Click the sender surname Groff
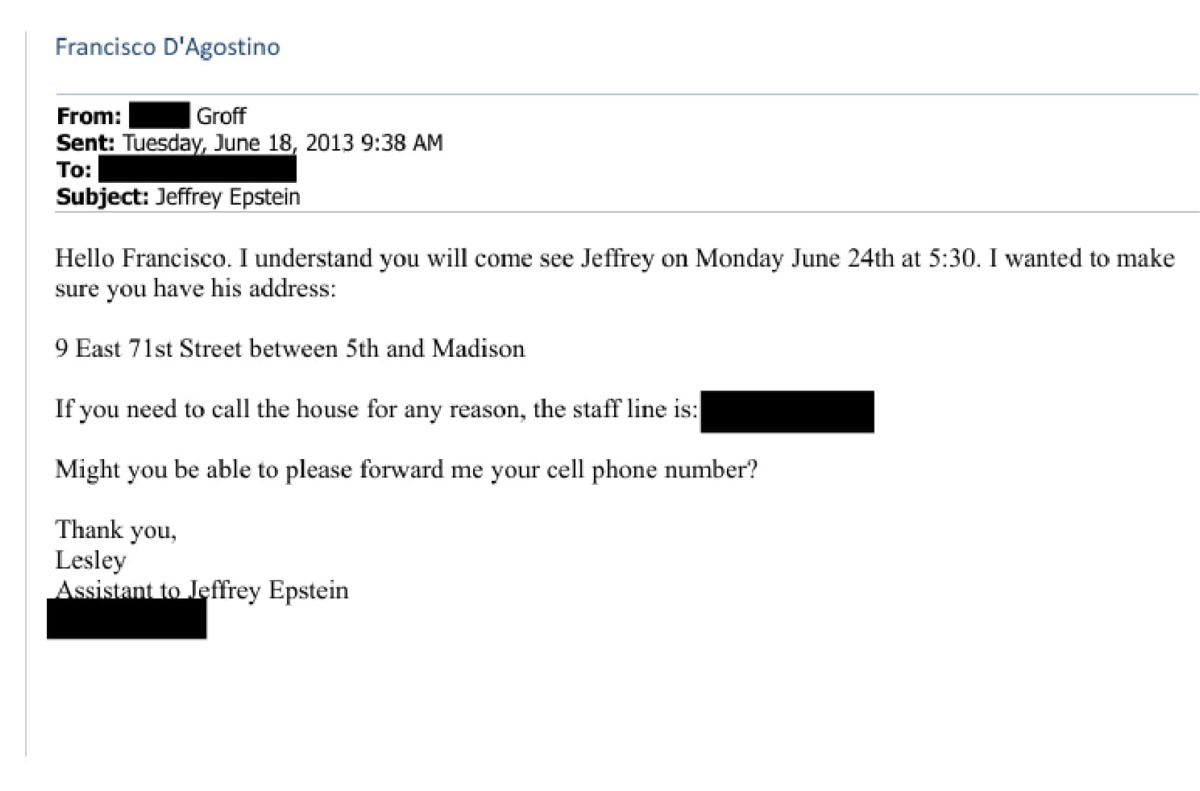This screenshot has width=1200, height=791. tap(221, 116)
